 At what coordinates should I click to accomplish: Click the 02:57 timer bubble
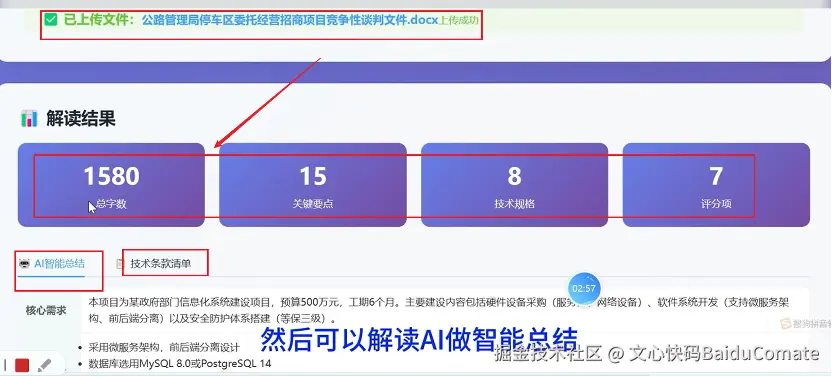(x=584, y=288)
